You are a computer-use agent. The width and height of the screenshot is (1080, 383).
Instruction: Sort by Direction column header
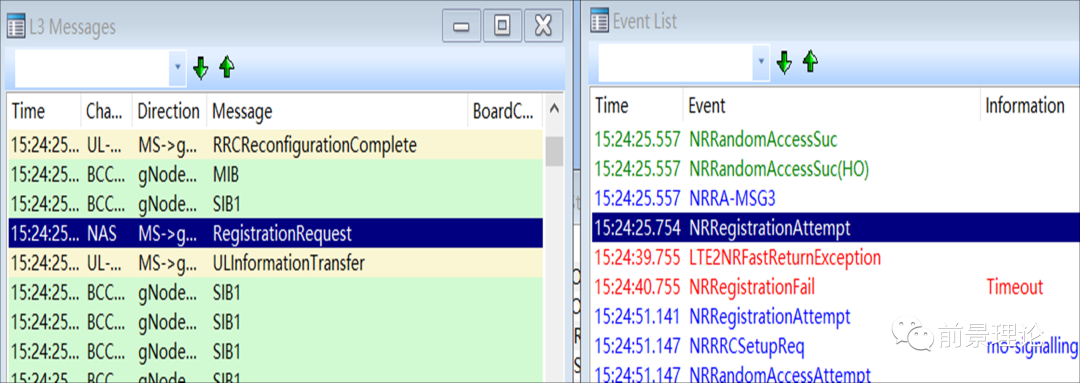169,111
